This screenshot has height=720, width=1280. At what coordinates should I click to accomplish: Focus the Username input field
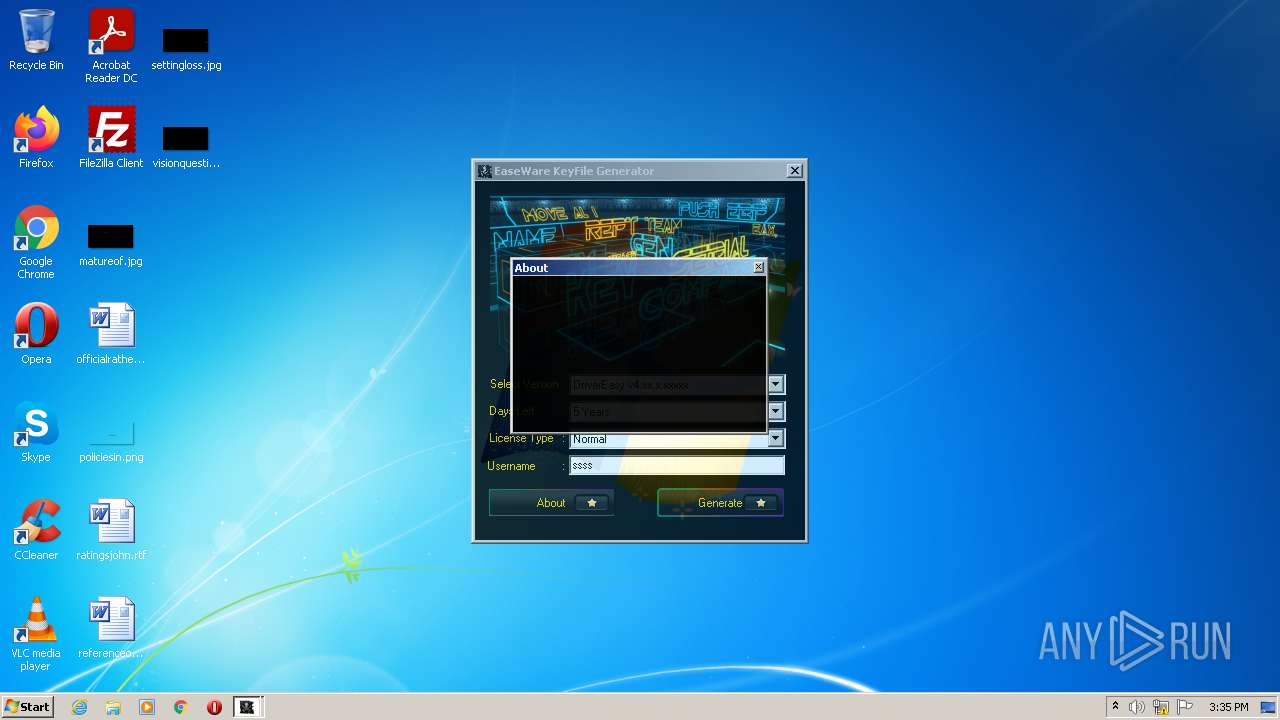677,465
